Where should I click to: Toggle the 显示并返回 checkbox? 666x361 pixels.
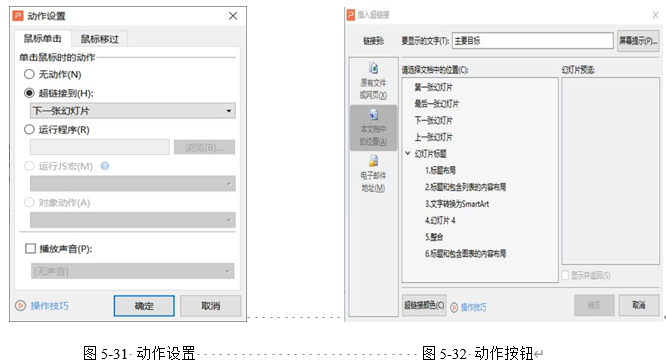pyautogui.click(x=565, y=276)
